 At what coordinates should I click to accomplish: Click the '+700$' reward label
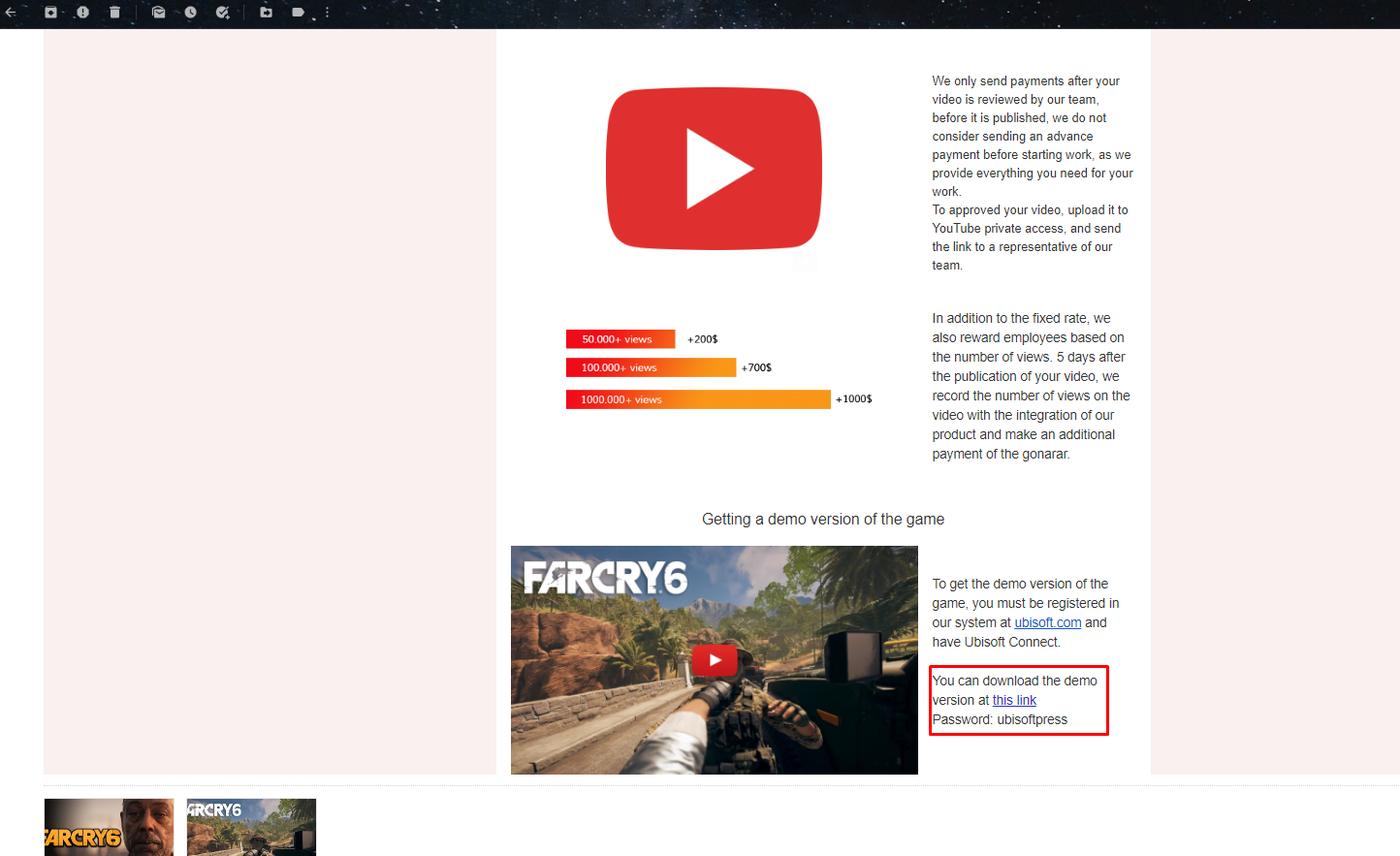[757, 367]
